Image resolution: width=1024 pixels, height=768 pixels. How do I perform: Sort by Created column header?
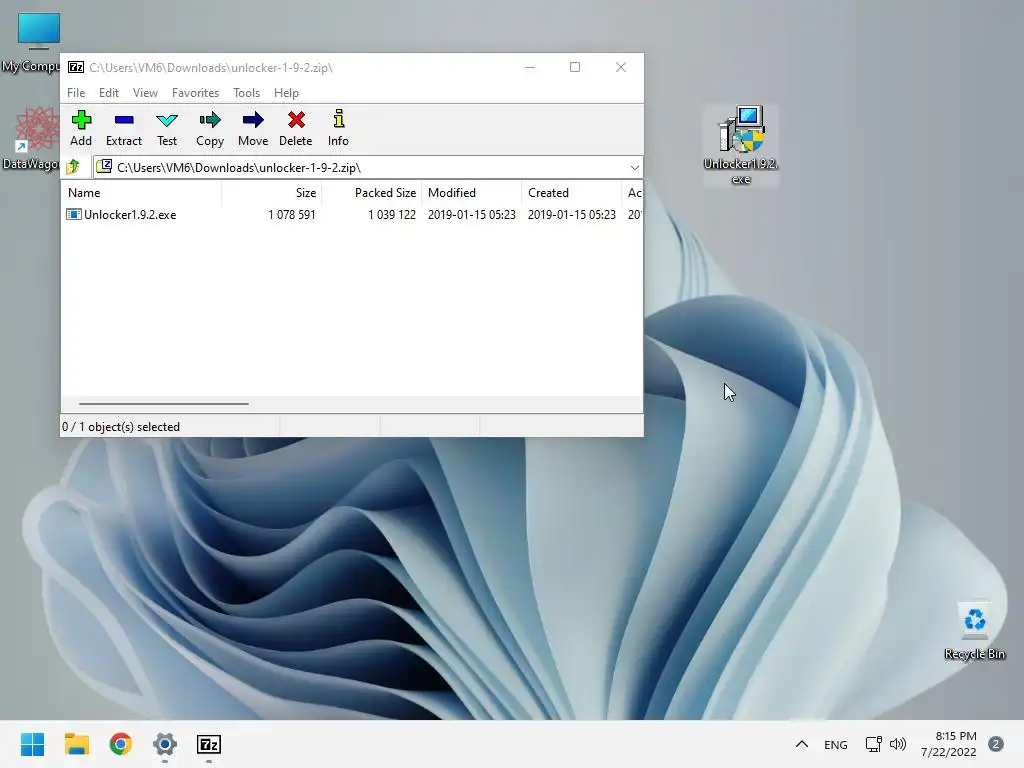(x=571, y=193)
